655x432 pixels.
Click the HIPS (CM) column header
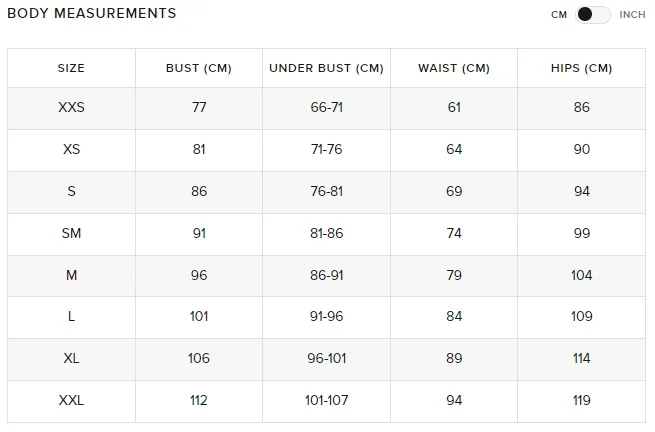(581, 68)
